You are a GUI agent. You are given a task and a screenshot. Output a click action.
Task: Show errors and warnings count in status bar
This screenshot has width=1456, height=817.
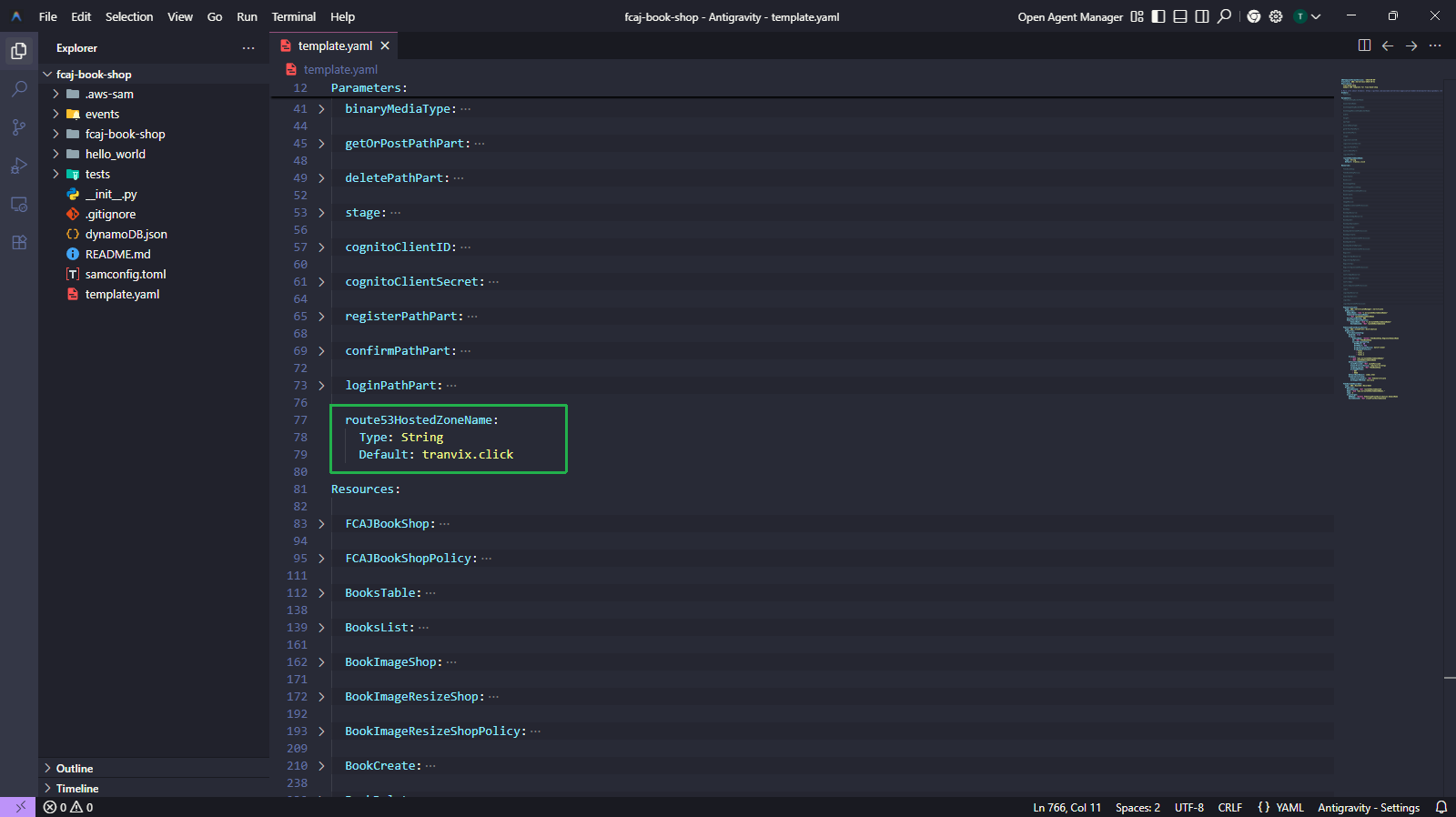(x=68, y=807)
